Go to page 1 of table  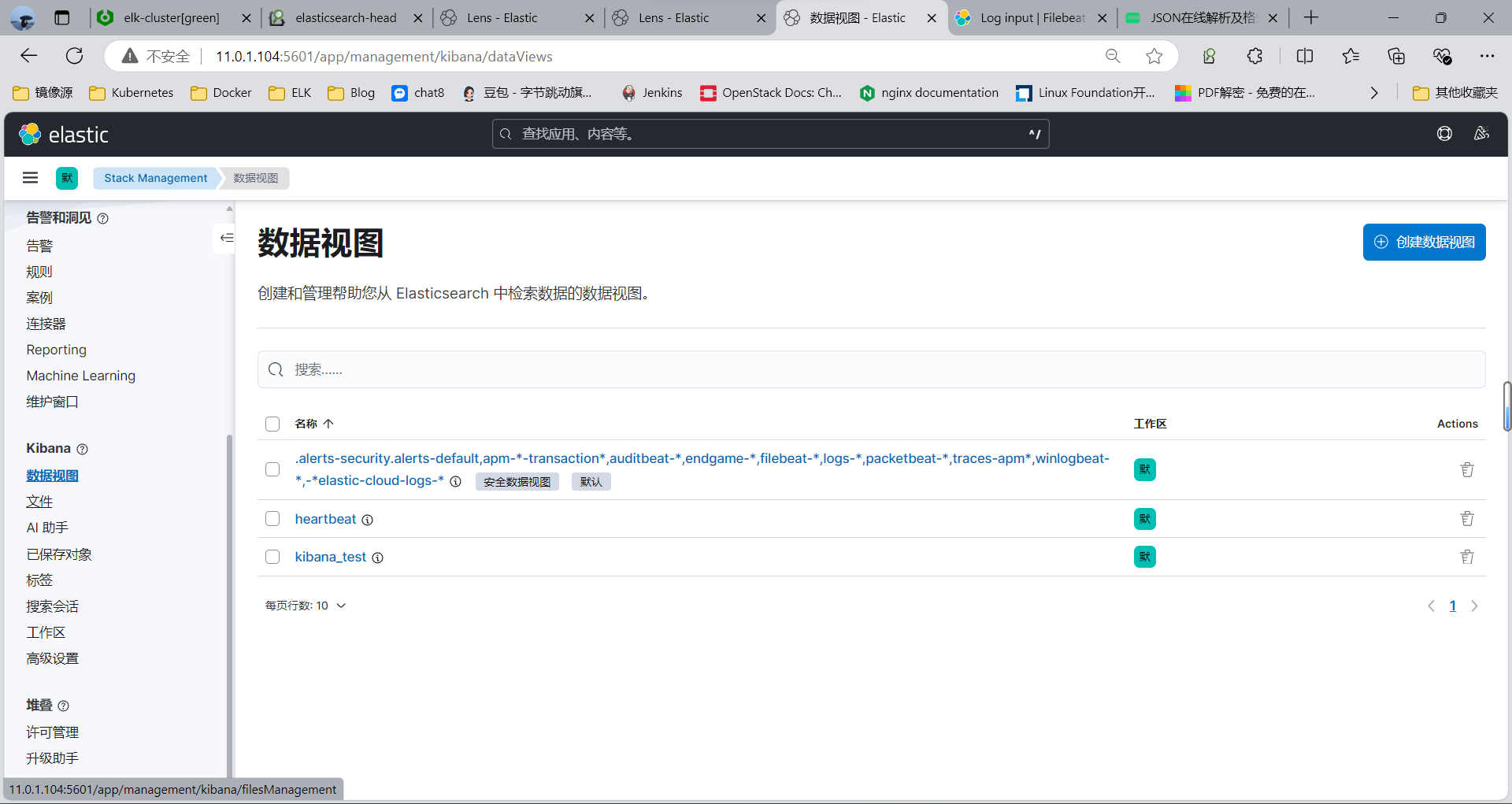coord(1453,606)
